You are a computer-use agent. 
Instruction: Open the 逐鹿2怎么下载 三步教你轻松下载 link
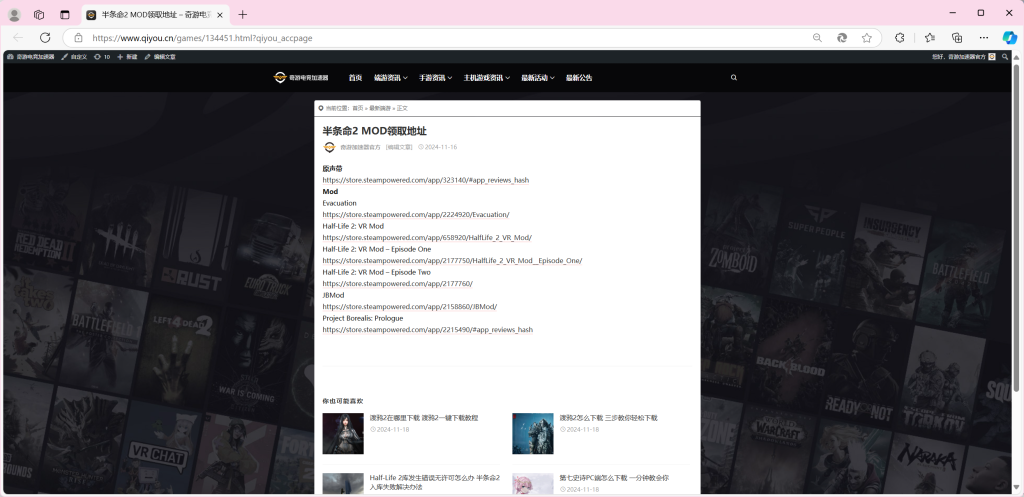(x=609, y=418)
